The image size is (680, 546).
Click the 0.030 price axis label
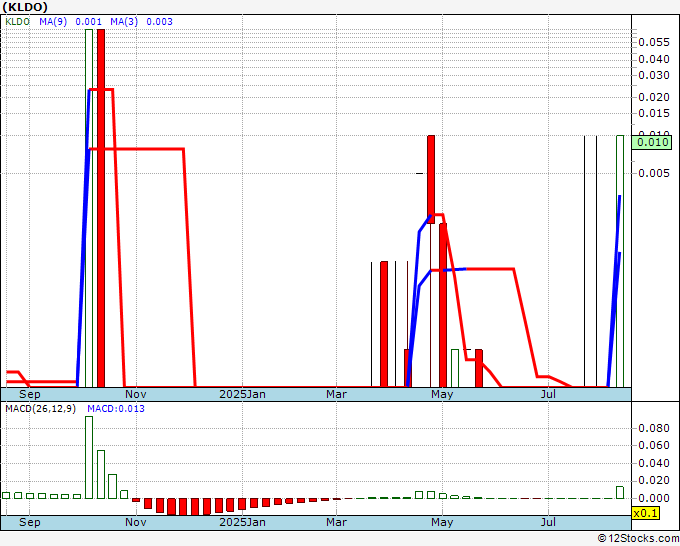click(654, 75)
